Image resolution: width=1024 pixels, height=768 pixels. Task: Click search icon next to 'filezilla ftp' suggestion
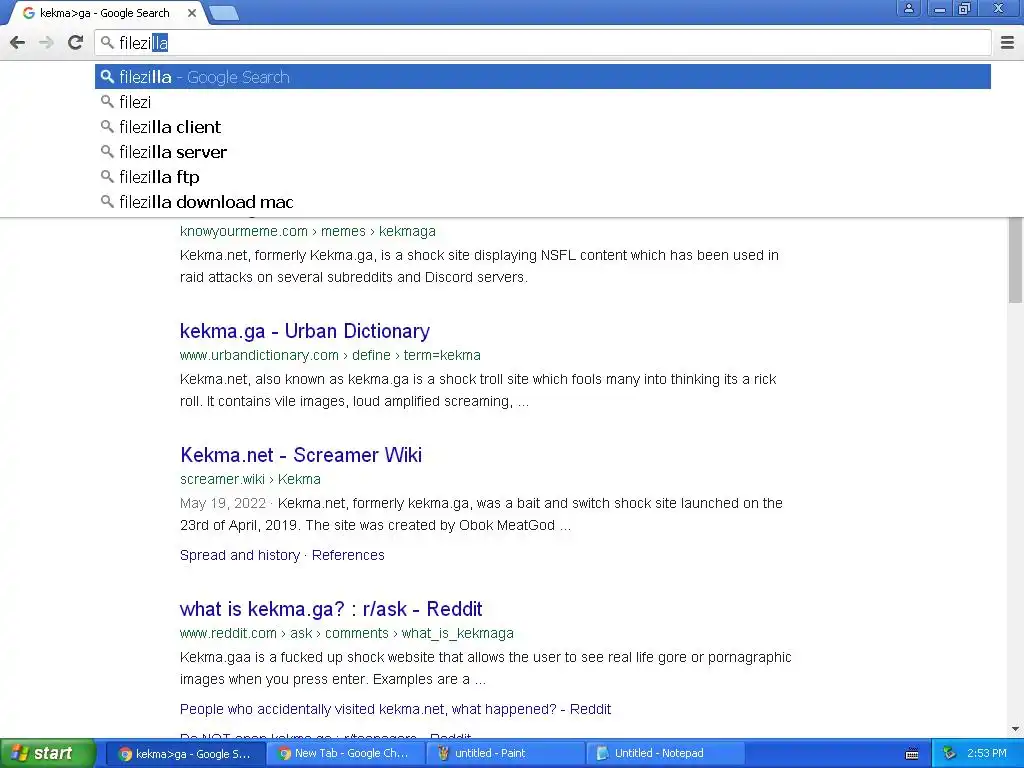(x=107, y=176)
